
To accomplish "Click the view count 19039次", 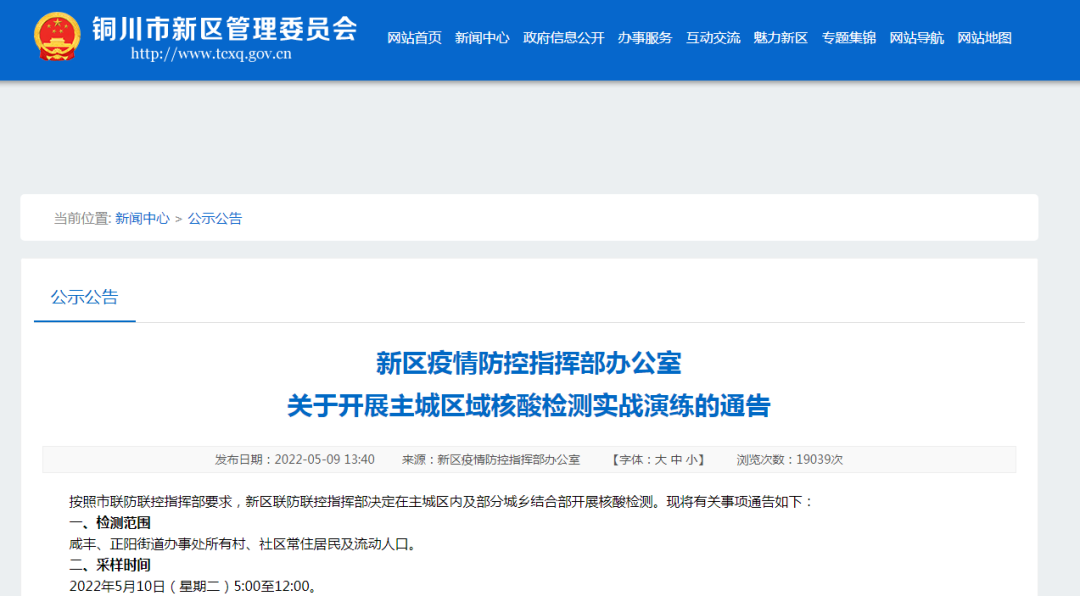I will (820, 460).
